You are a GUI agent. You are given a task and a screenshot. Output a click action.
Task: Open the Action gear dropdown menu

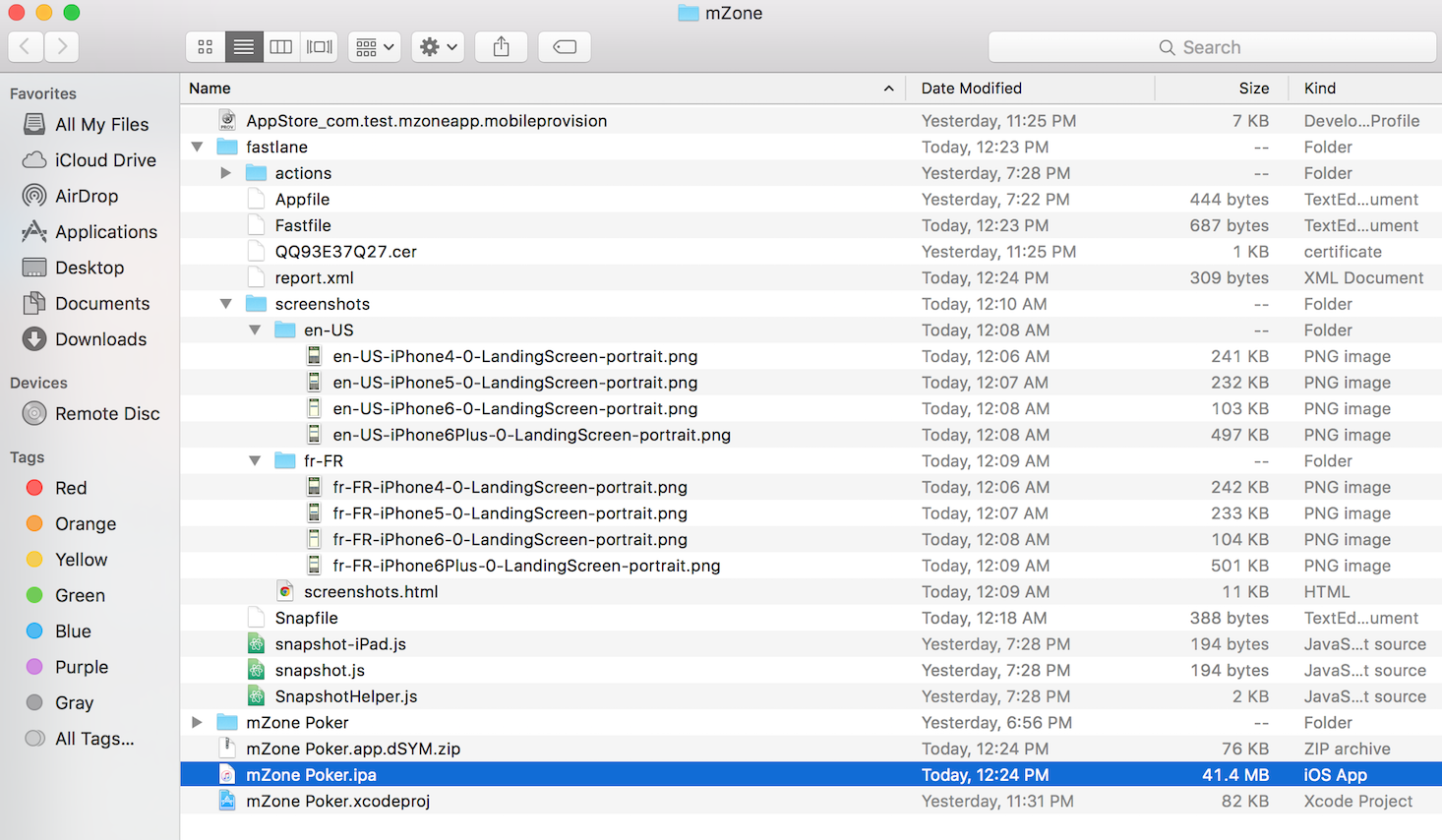click(x=438, y=46)
